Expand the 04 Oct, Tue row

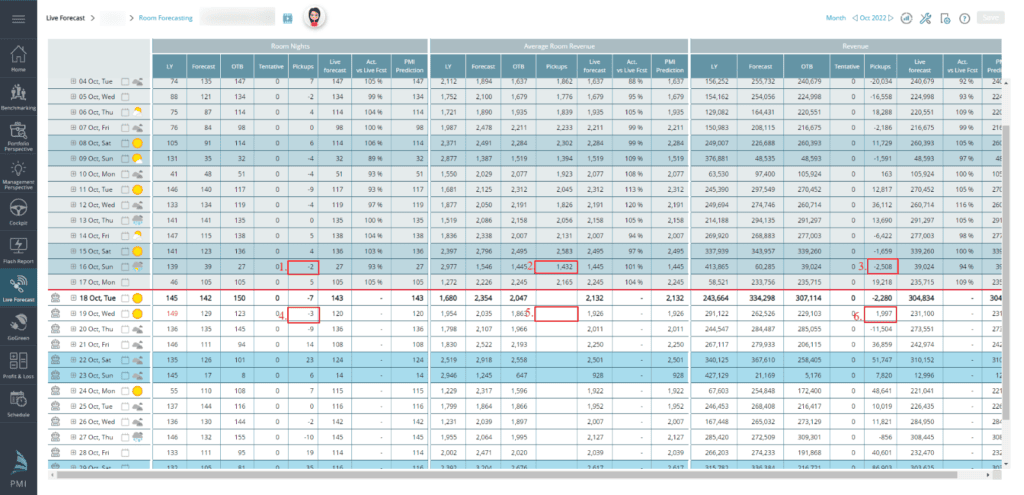point(73,81)
